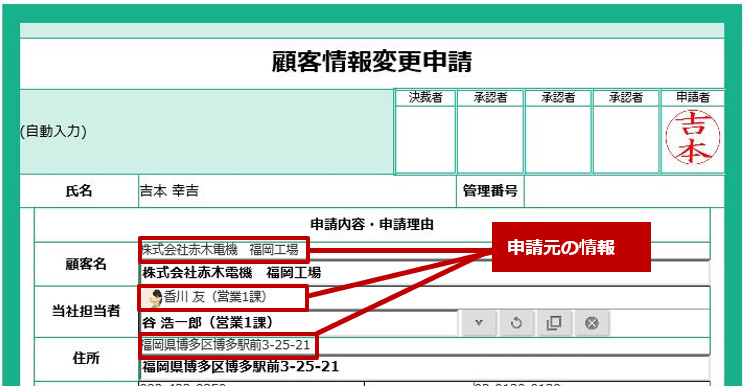The height and width of the screenshot is (392, 747).
Task: Click the 管理番号 value field
Action: point(624,191)
